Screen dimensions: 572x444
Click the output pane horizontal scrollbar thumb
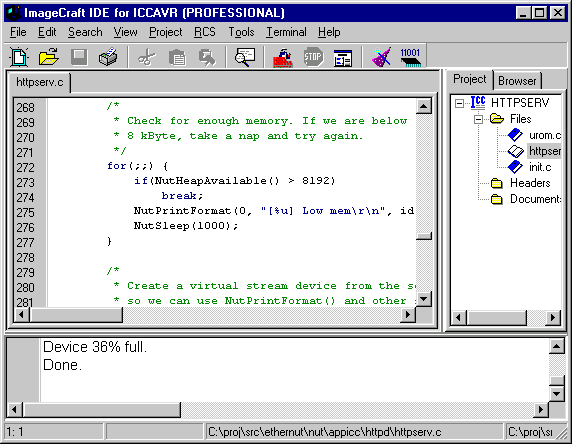102,410
